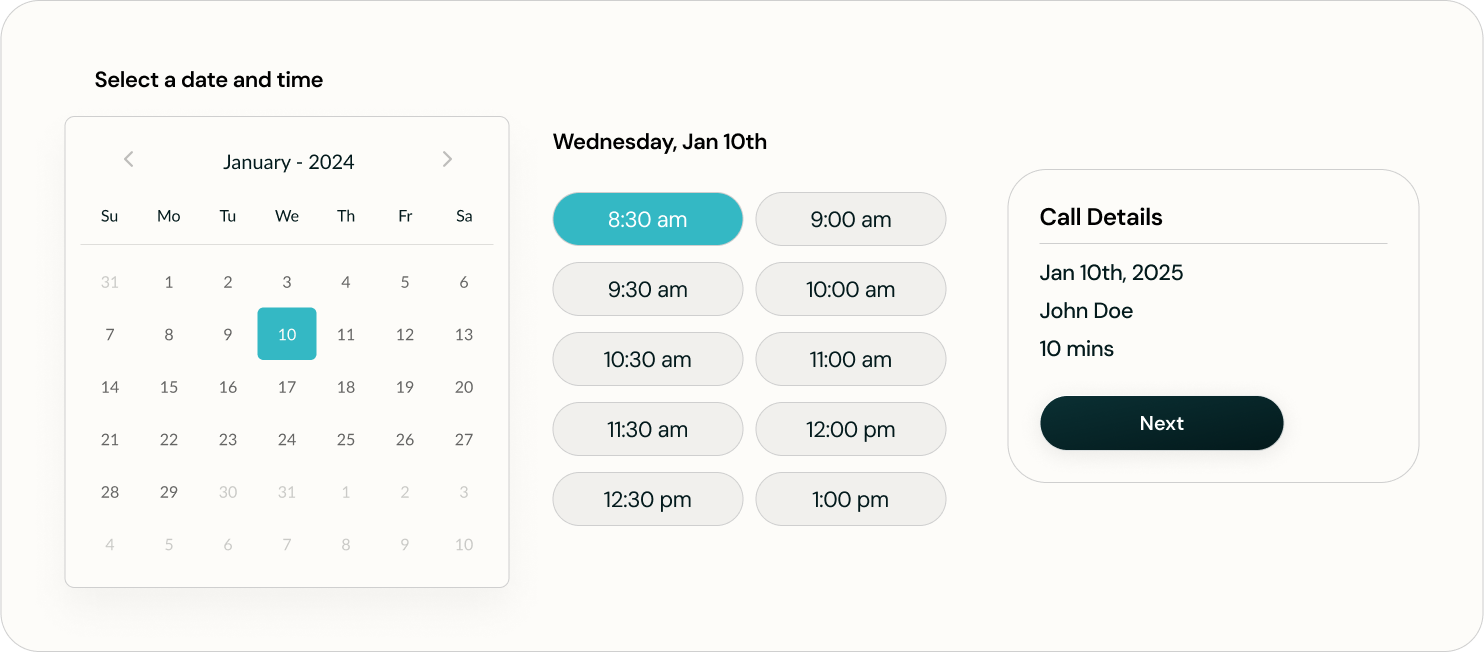Pick the 10:30 am time slot
The image size is (1484, 653).
[648, 359]
